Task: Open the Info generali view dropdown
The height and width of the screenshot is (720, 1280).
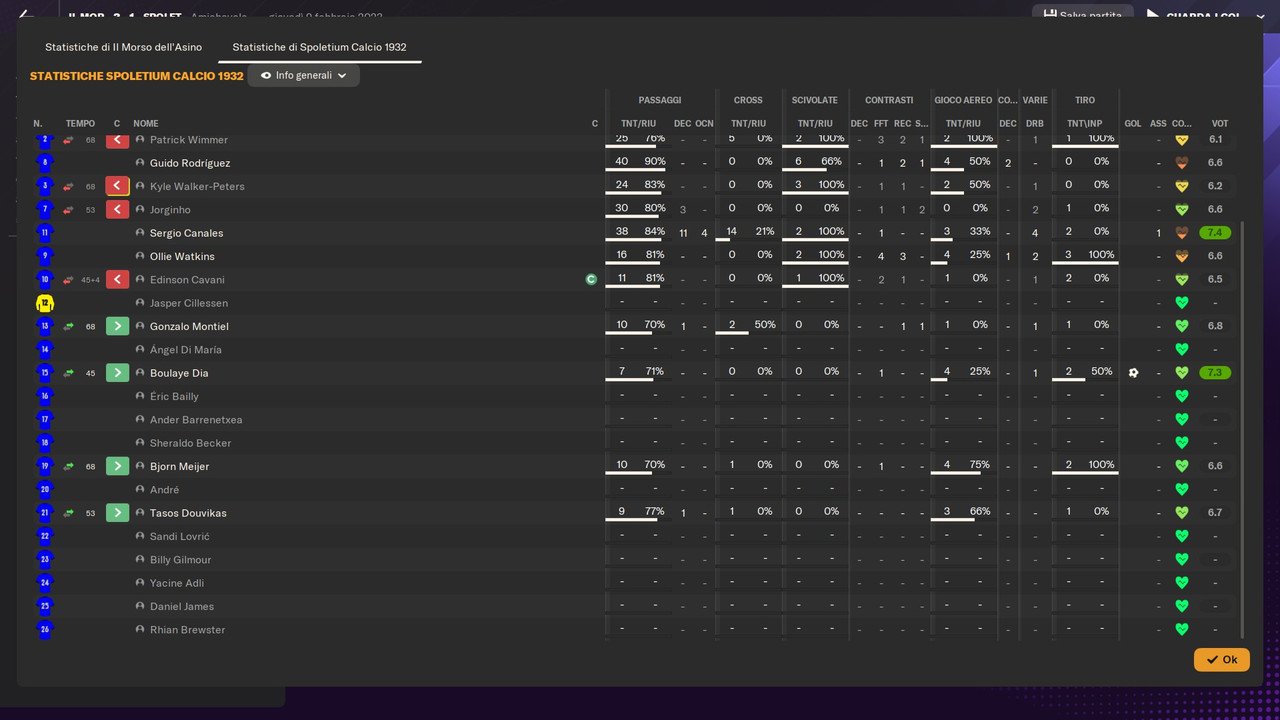Action: [303, 75]
